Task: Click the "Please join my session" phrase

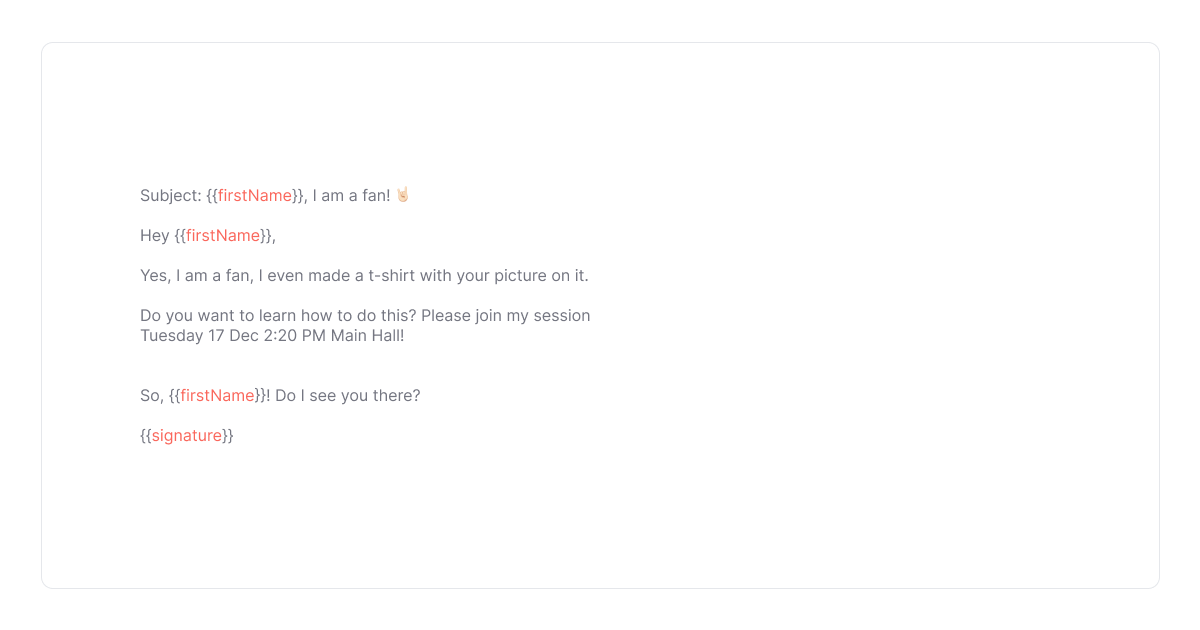Action: (505, 315)
